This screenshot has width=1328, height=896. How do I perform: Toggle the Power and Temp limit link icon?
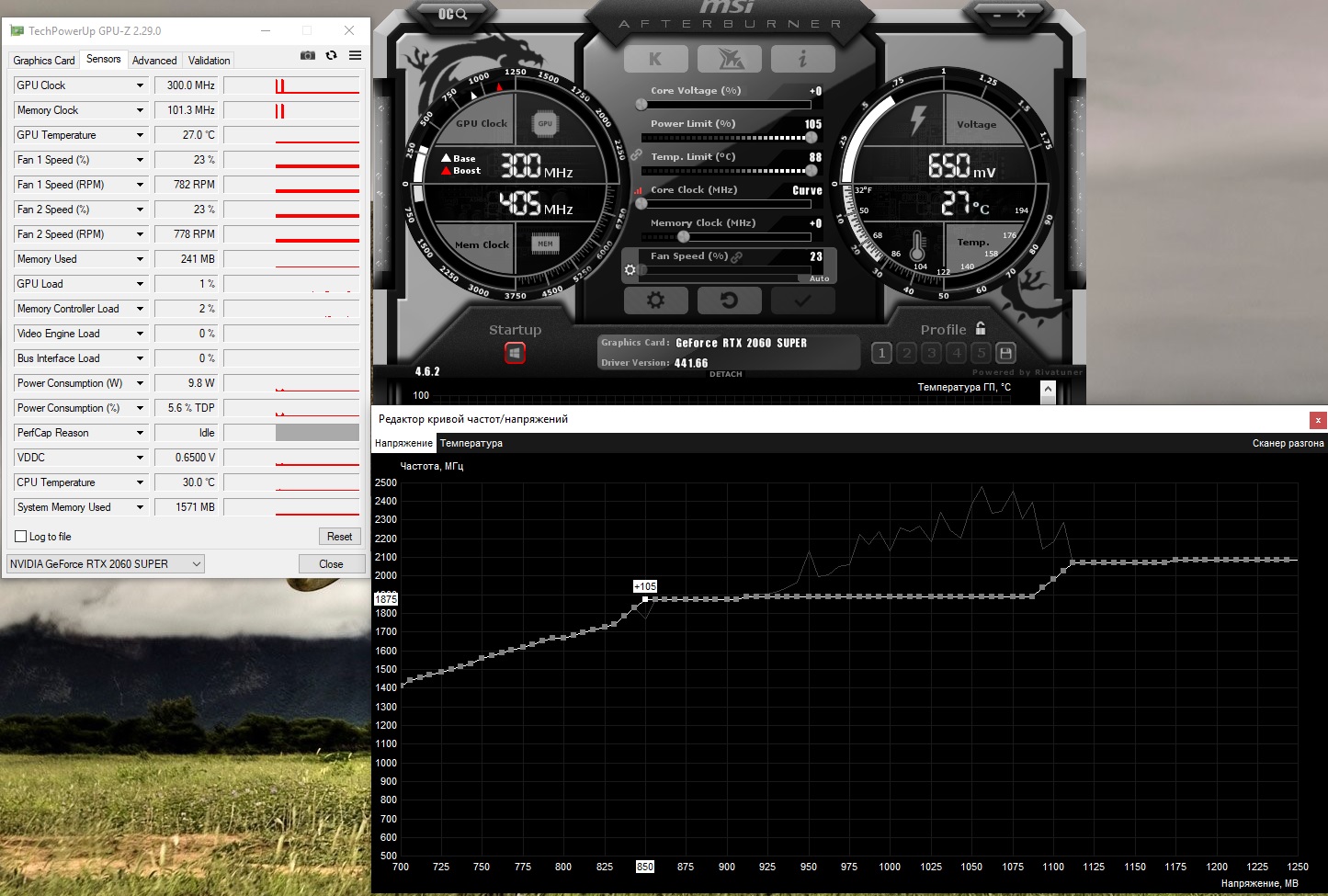(635, 154)
